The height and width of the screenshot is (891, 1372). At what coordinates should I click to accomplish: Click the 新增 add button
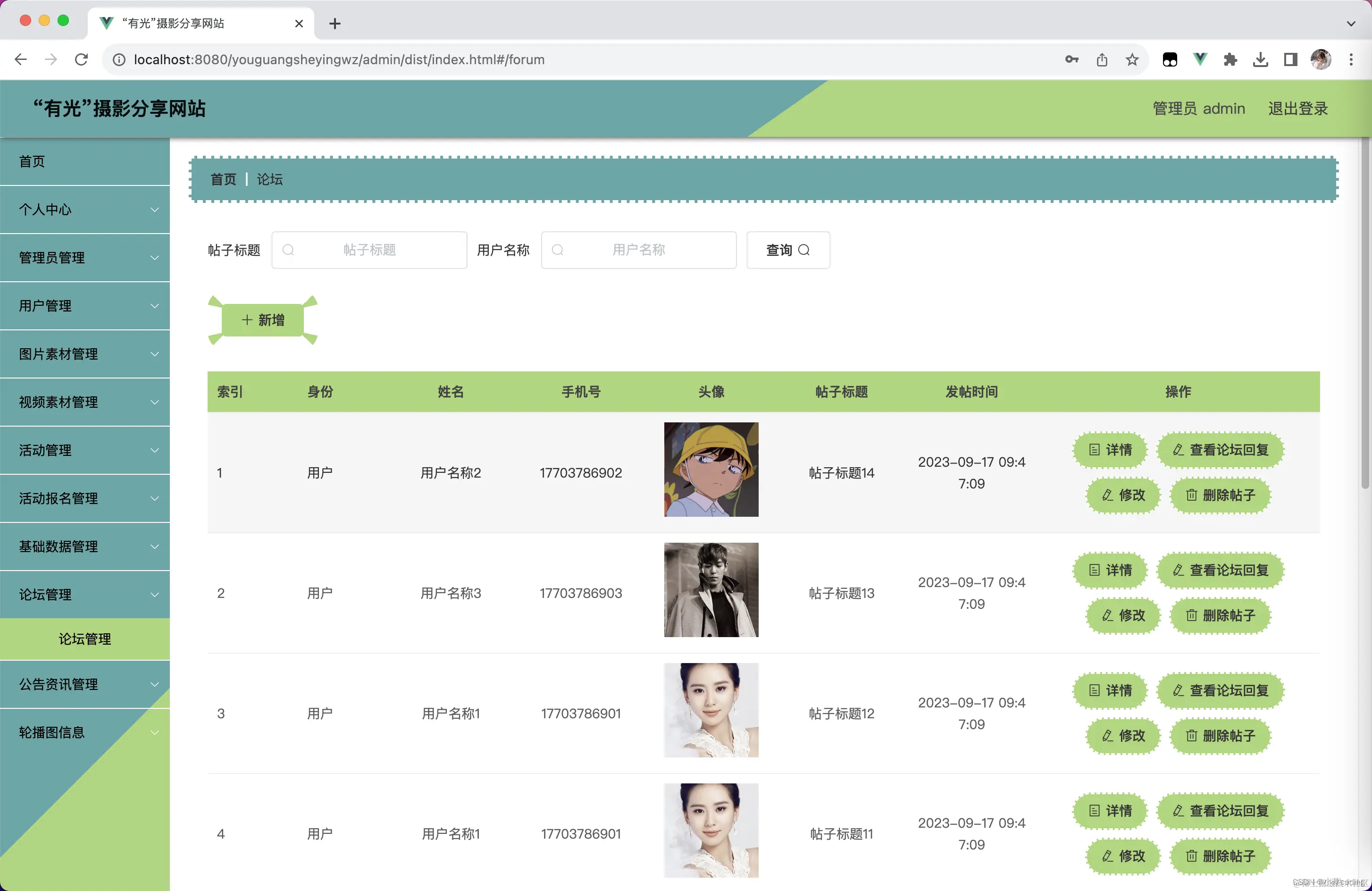click(x=263, y=320)
